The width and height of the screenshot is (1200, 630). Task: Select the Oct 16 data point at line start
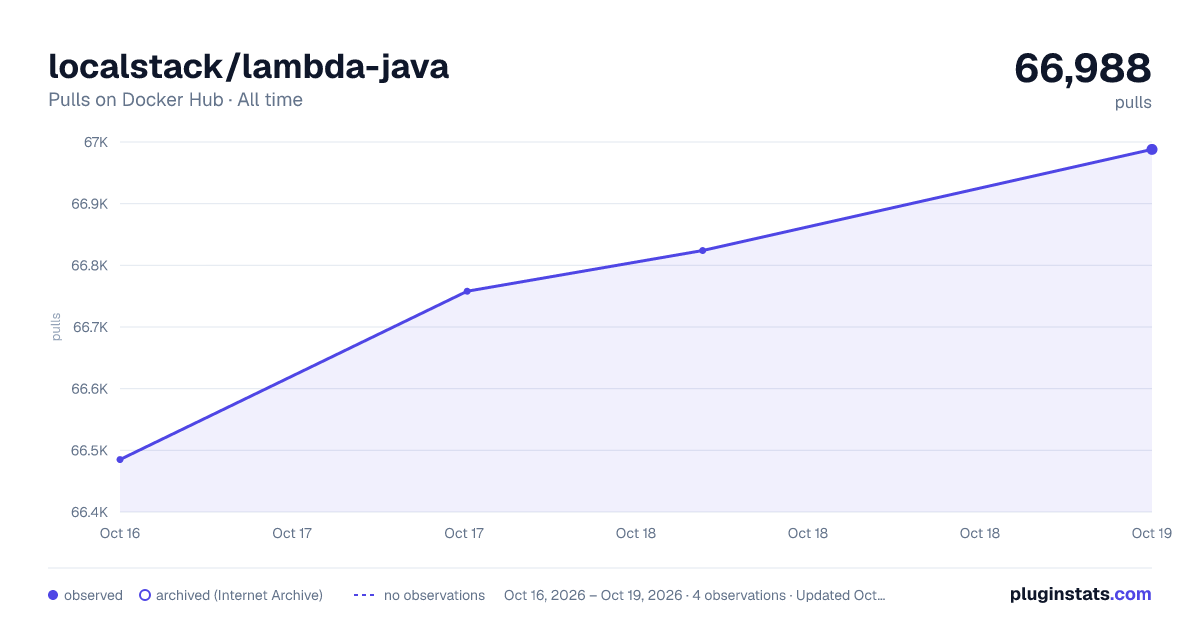120,460
